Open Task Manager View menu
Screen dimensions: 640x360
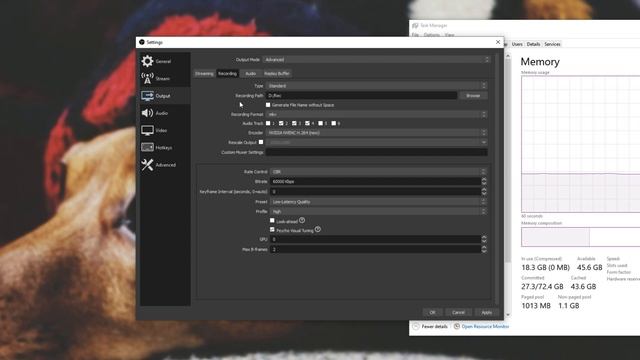tap(449, 35)
